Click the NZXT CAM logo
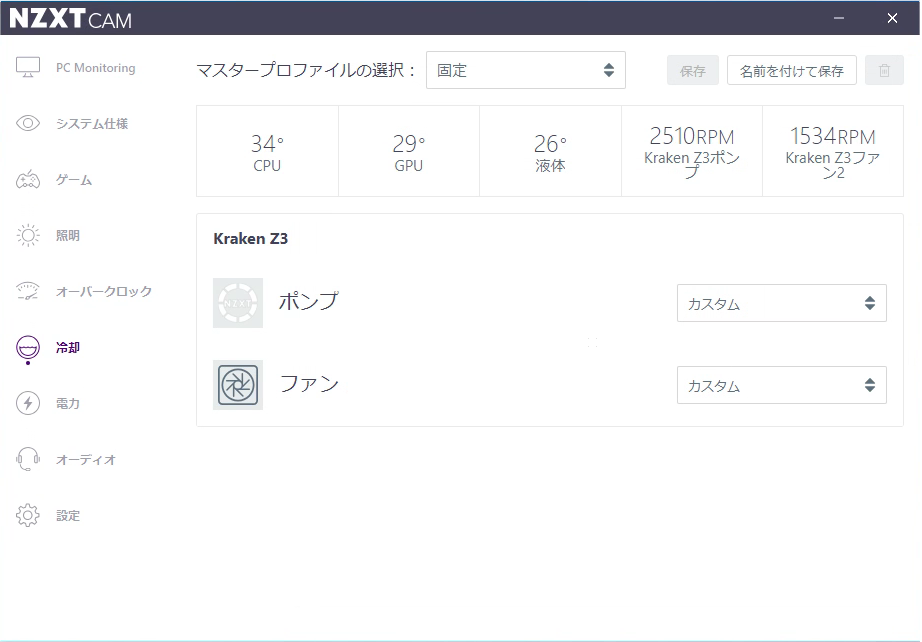 tap(71, 18)
